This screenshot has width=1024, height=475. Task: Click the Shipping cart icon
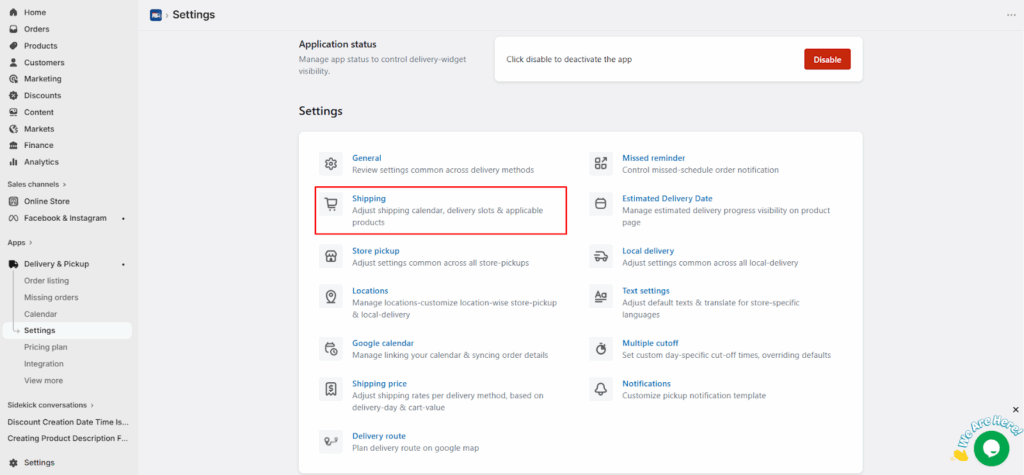click(x=331, y=204)
